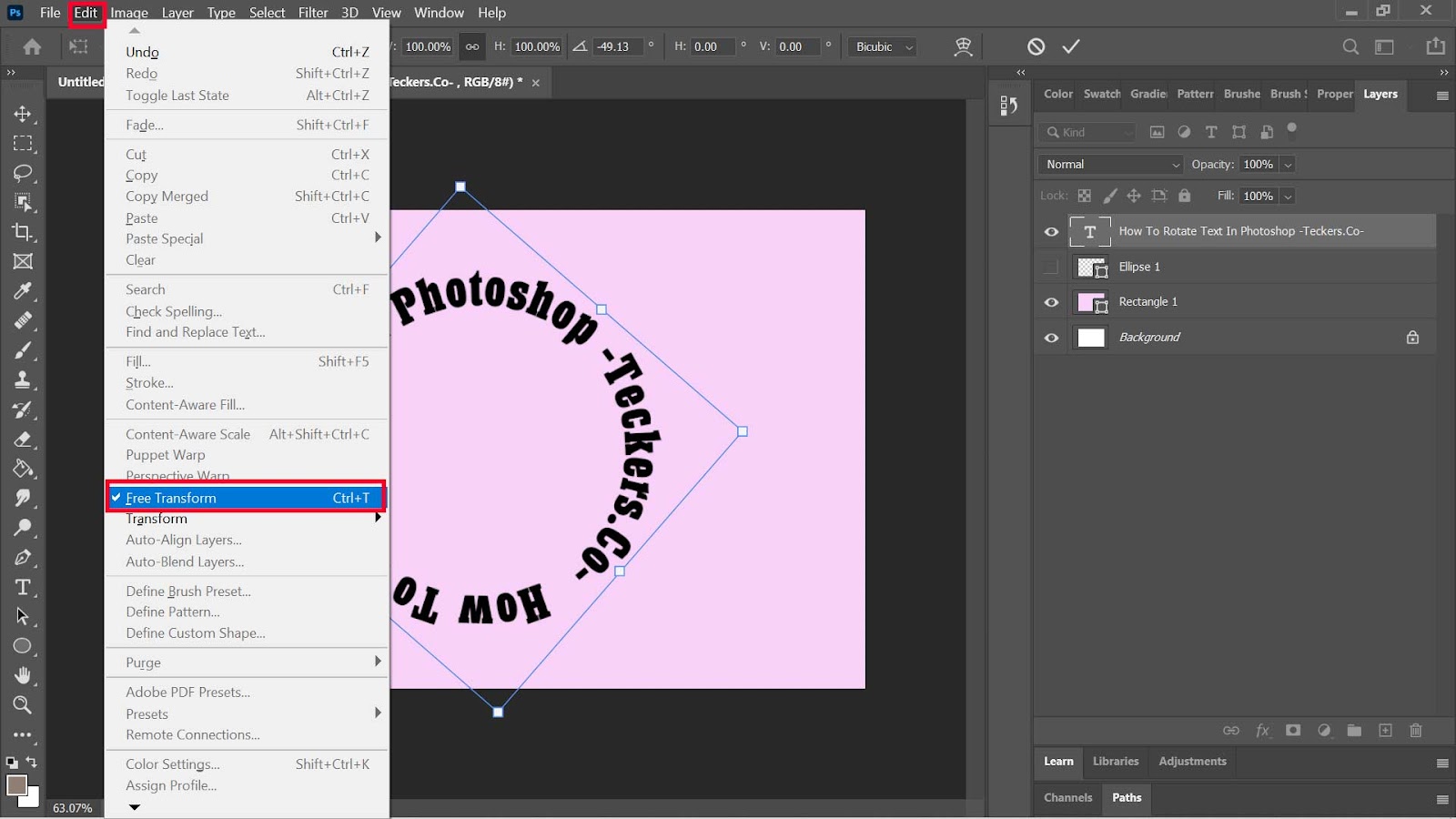Select the Move tool
1456x819 pixels.
pos(23,114)
